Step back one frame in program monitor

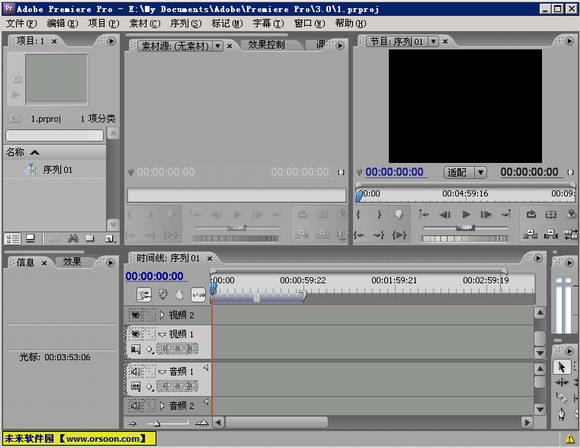pyautogui.click(x=445, y=214)
